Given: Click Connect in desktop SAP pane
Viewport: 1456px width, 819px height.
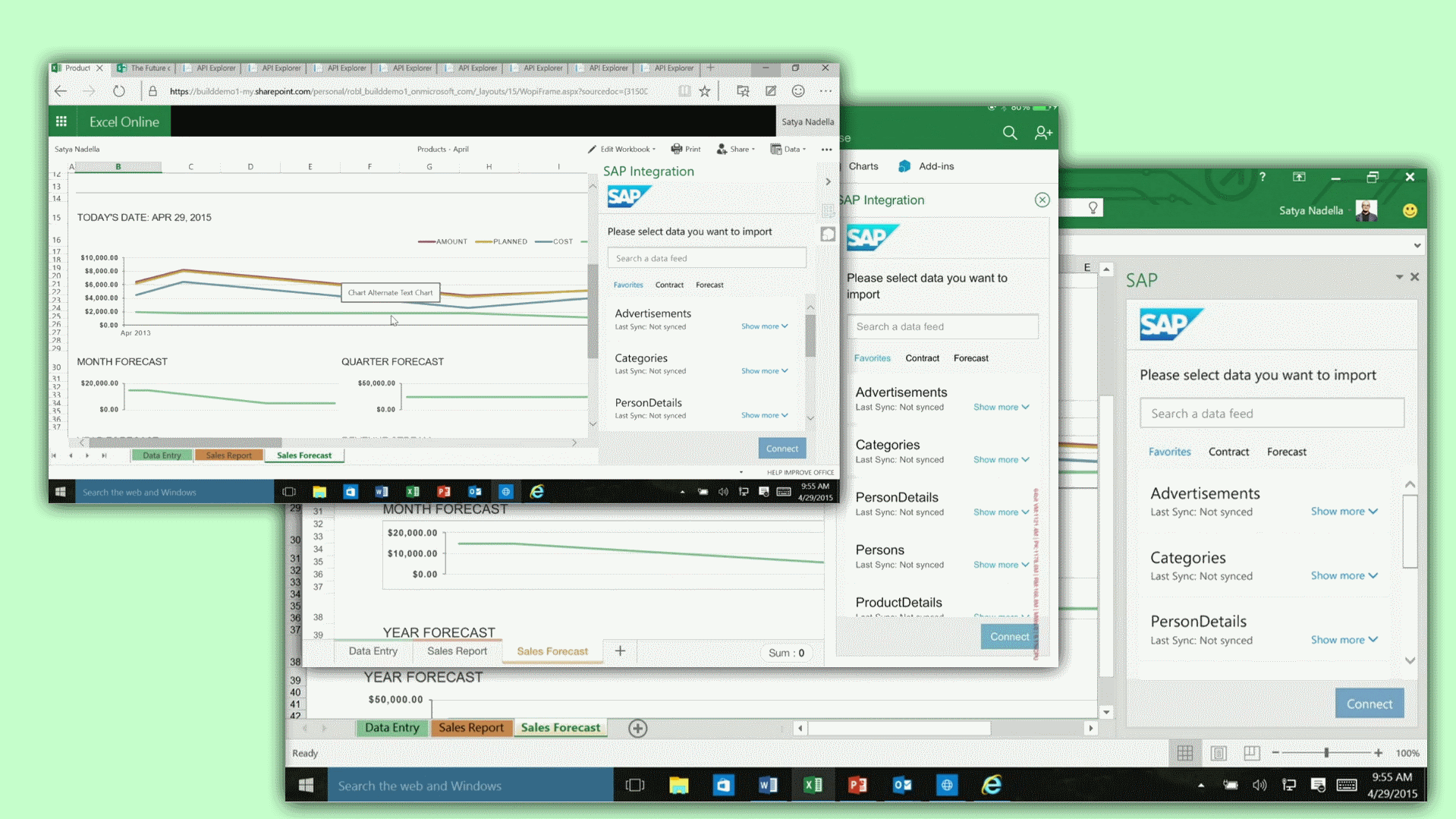Looking at the screenshot, I should click(x=1369, y=704).
